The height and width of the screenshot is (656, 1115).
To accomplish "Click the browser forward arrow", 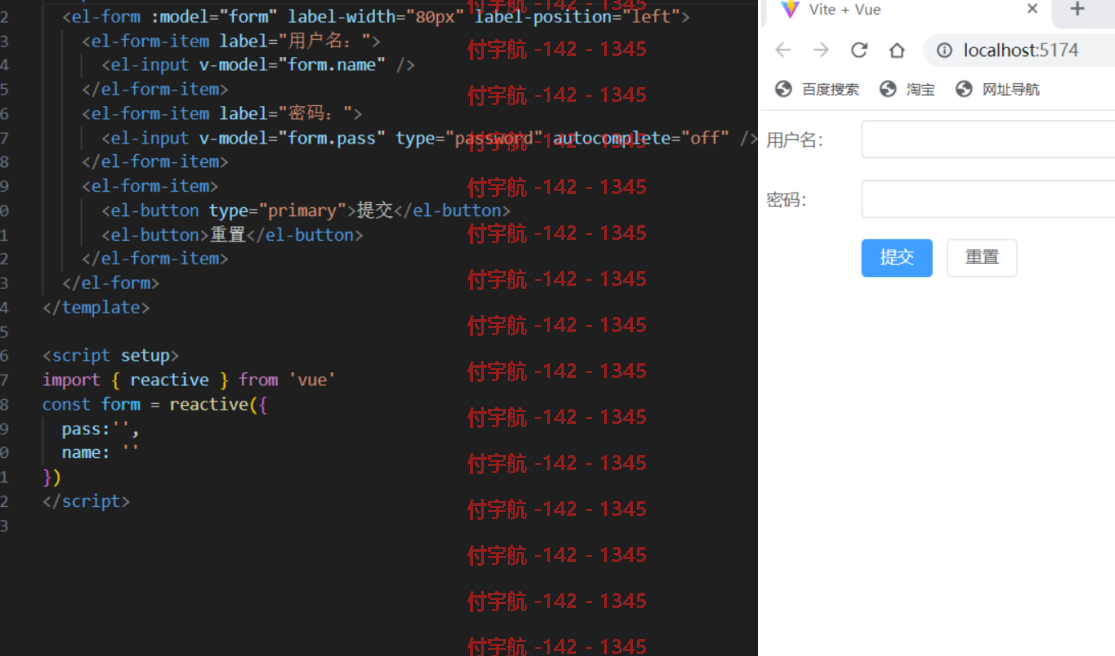I will (x=821, y=50).
